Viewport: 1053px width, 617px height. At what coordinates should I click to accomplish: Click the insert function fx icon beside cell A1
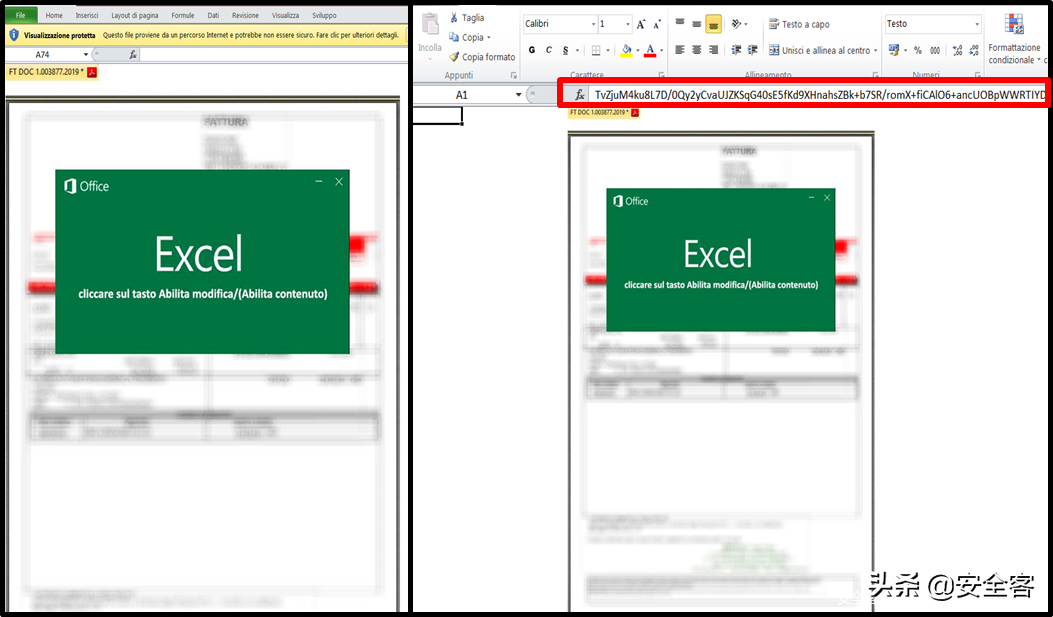(579, 94)
